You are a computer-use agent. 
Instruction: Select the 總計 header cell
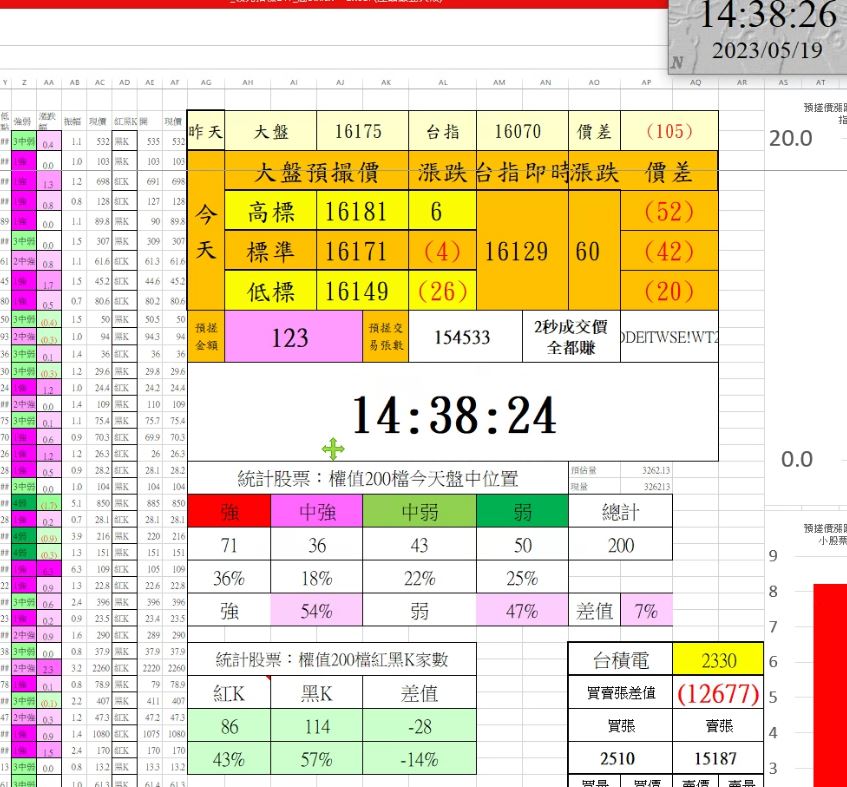coord(620,511)
